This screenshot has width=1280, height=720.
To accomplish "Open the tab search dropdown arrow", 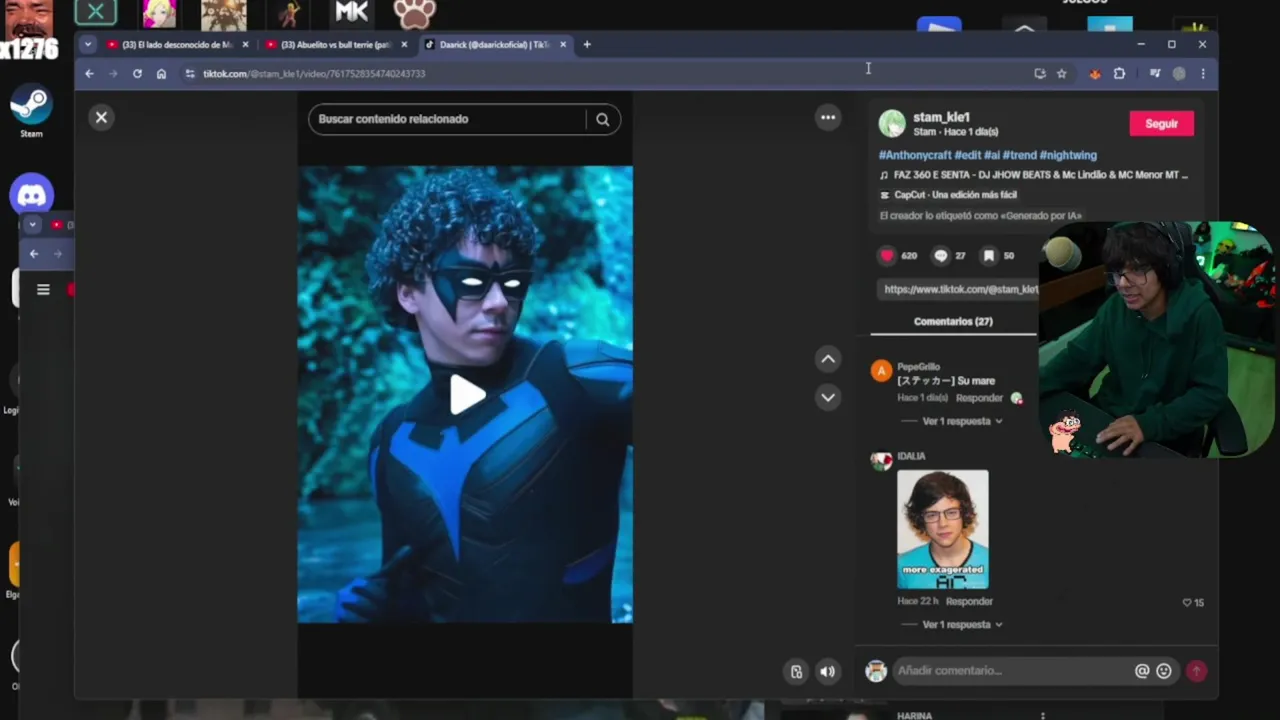I will pyautogui.click(x=88, y=44).
